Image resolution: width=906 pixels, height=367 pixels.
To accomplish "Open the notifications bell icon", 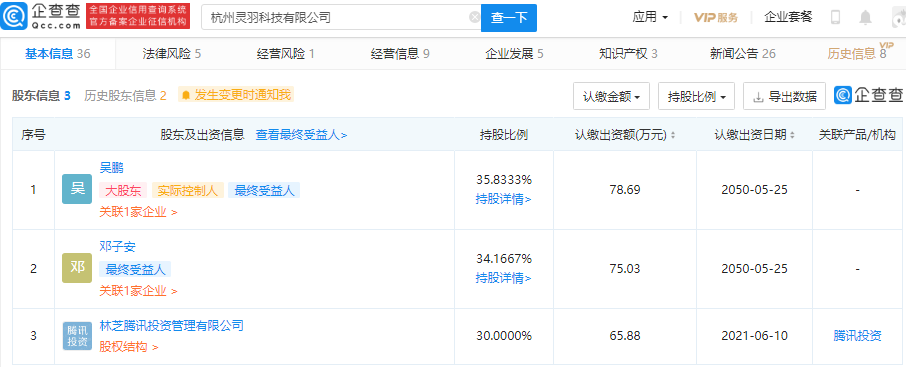I will (x=865, y=18).
